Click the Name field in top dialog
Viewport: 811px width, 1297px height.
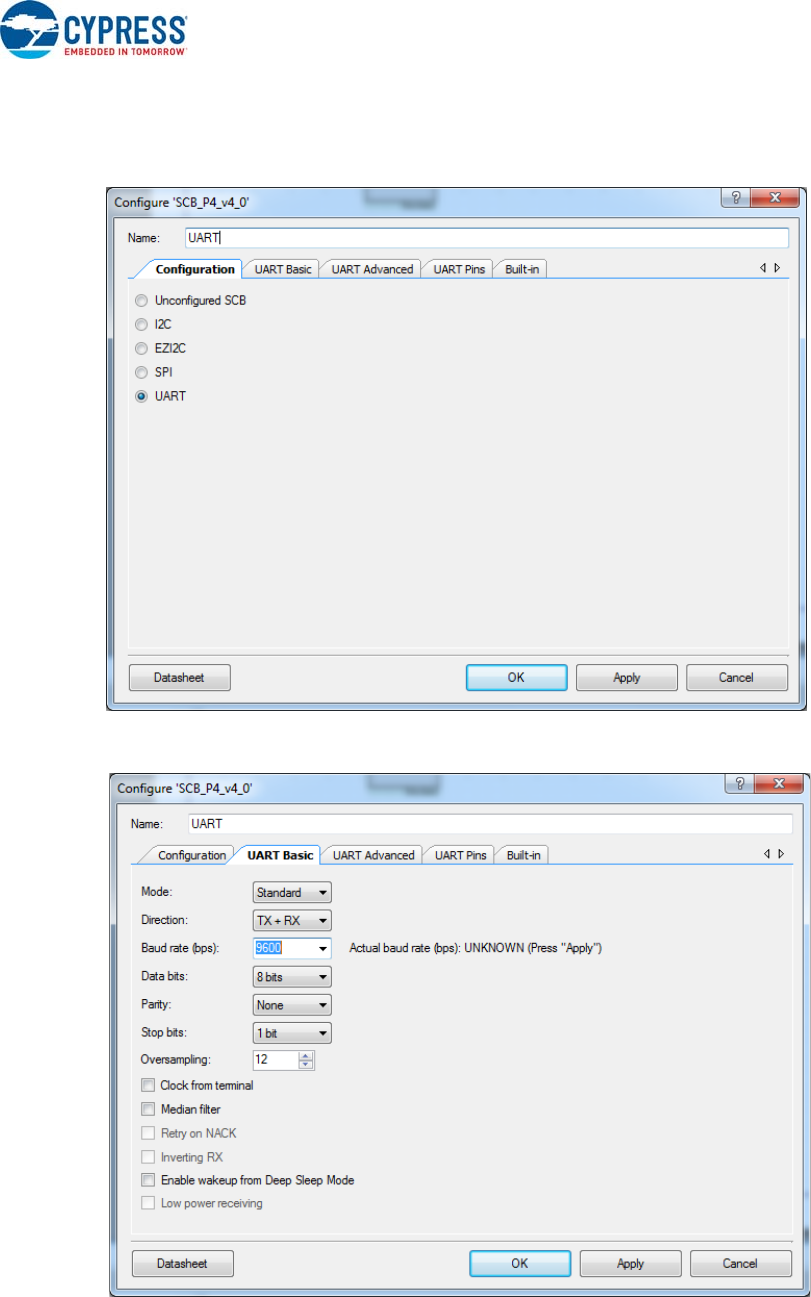coord(486,238)
